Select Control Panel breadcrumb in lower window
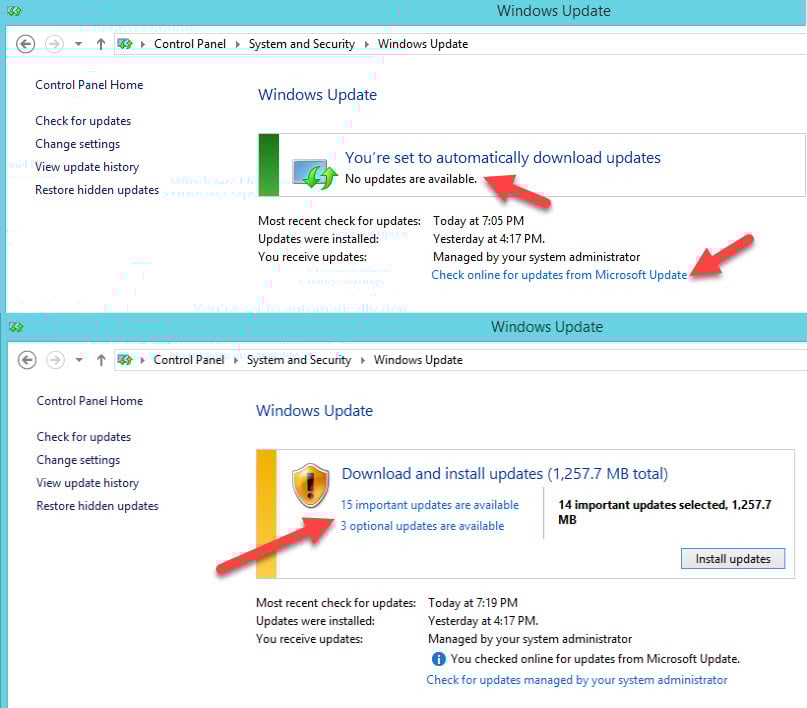Image resolution: width=807 pixels, height=708 pixels. click(189, 360)
